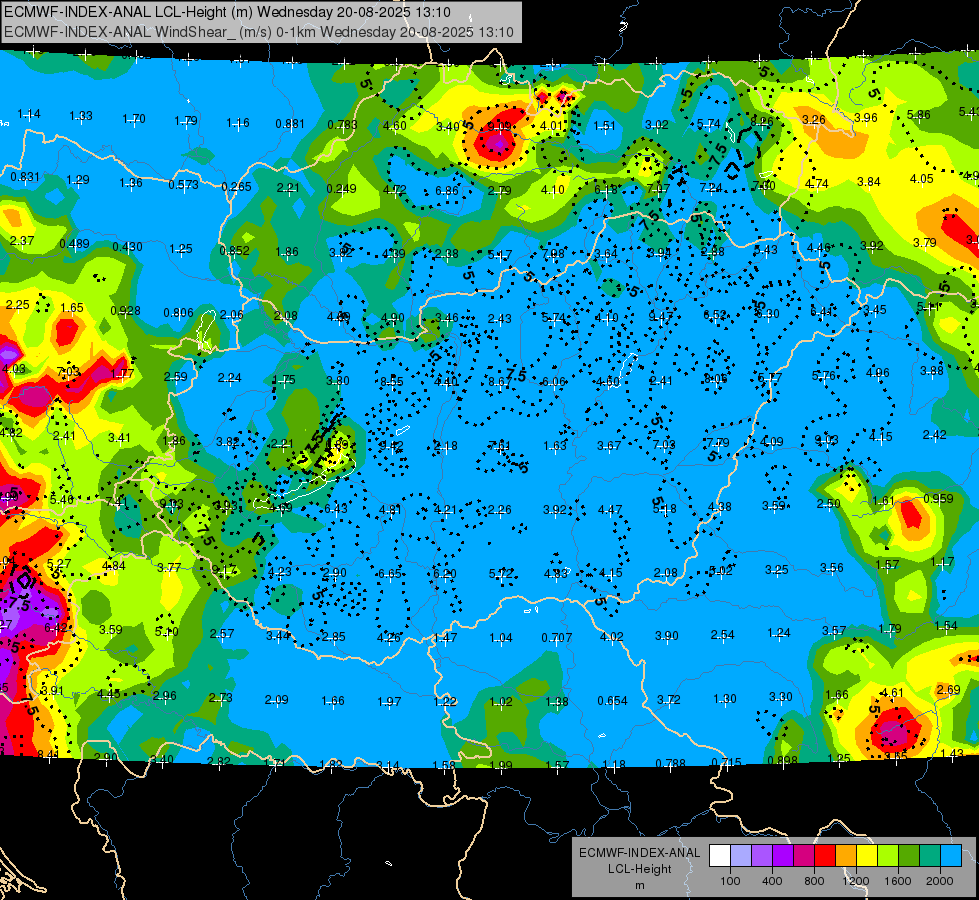
Task: Click the wind shear value 4.84
Action: [x=114, y=566]
